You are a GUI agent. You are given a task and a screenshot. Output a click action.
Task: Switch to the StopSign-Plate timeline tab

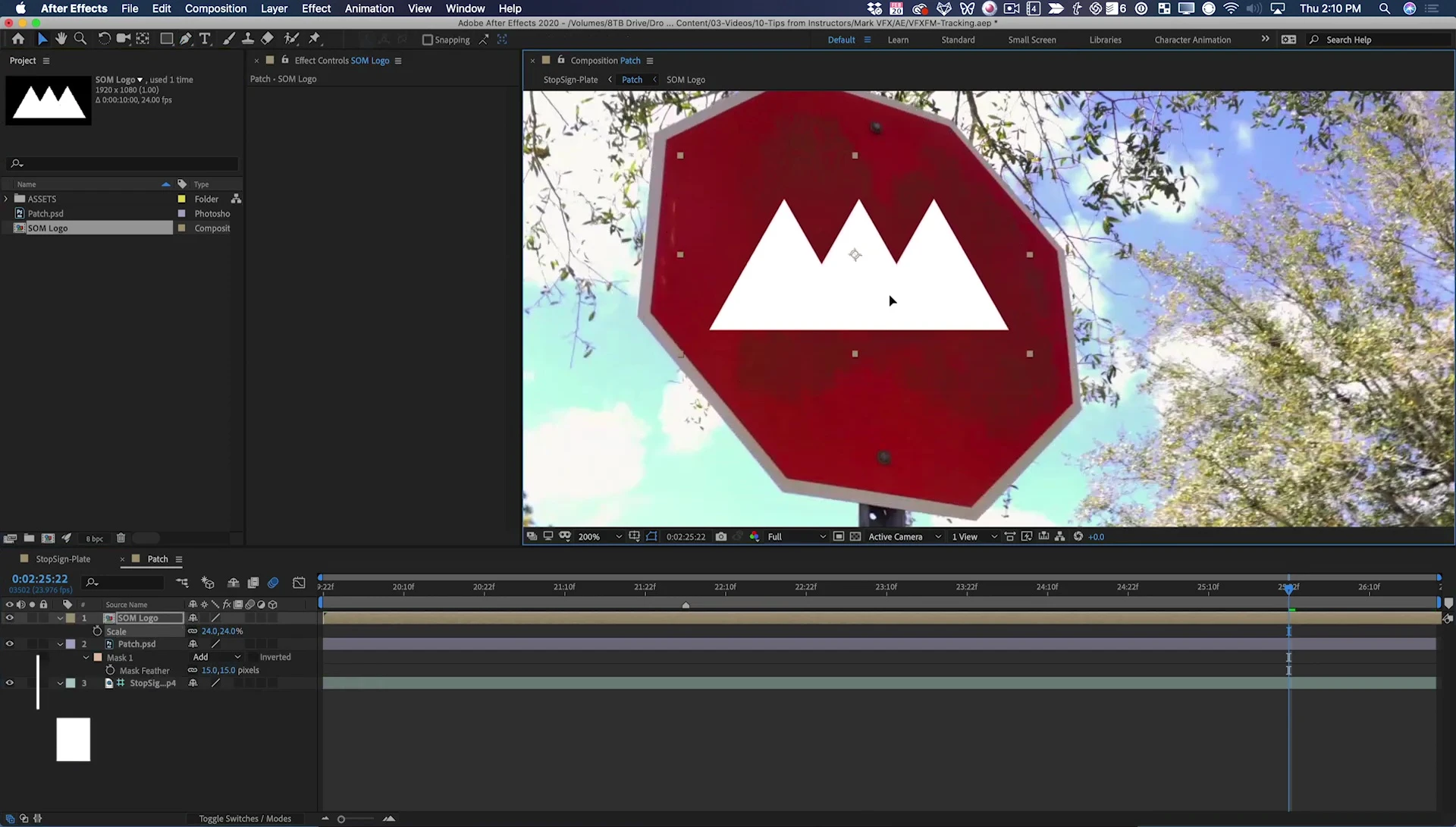tap(63, 559)
